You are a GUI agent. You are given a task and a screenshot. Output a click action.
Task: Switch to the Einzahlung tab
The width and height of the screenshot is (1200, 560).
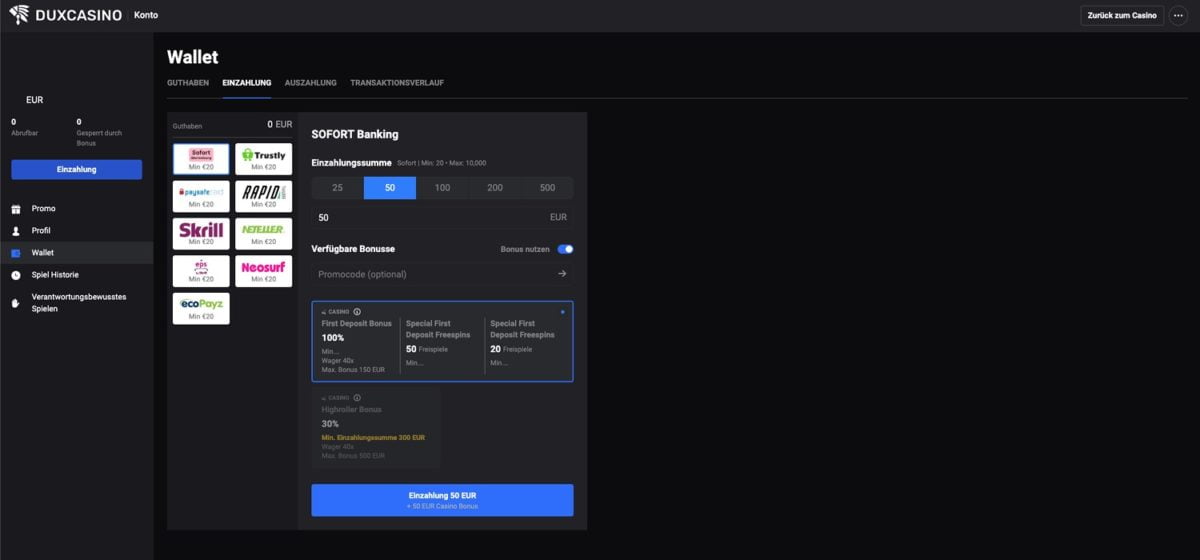pyautogui.click(x=246, y=83)
